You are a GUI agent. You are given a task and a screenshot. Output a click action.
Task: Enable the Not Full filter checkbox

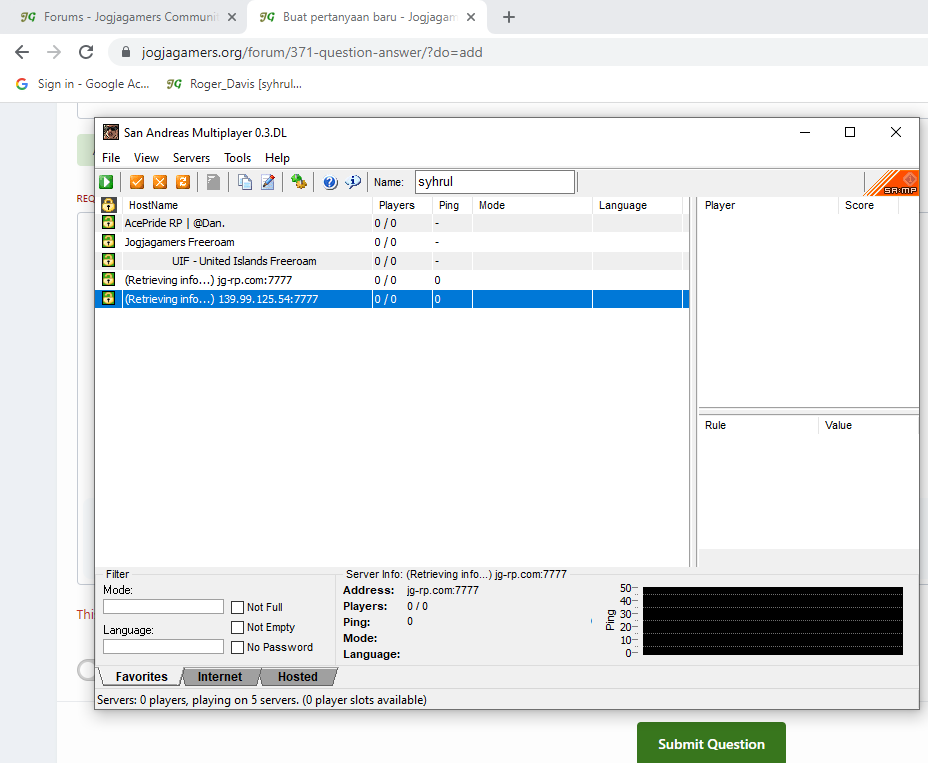[x=237, y=607]
